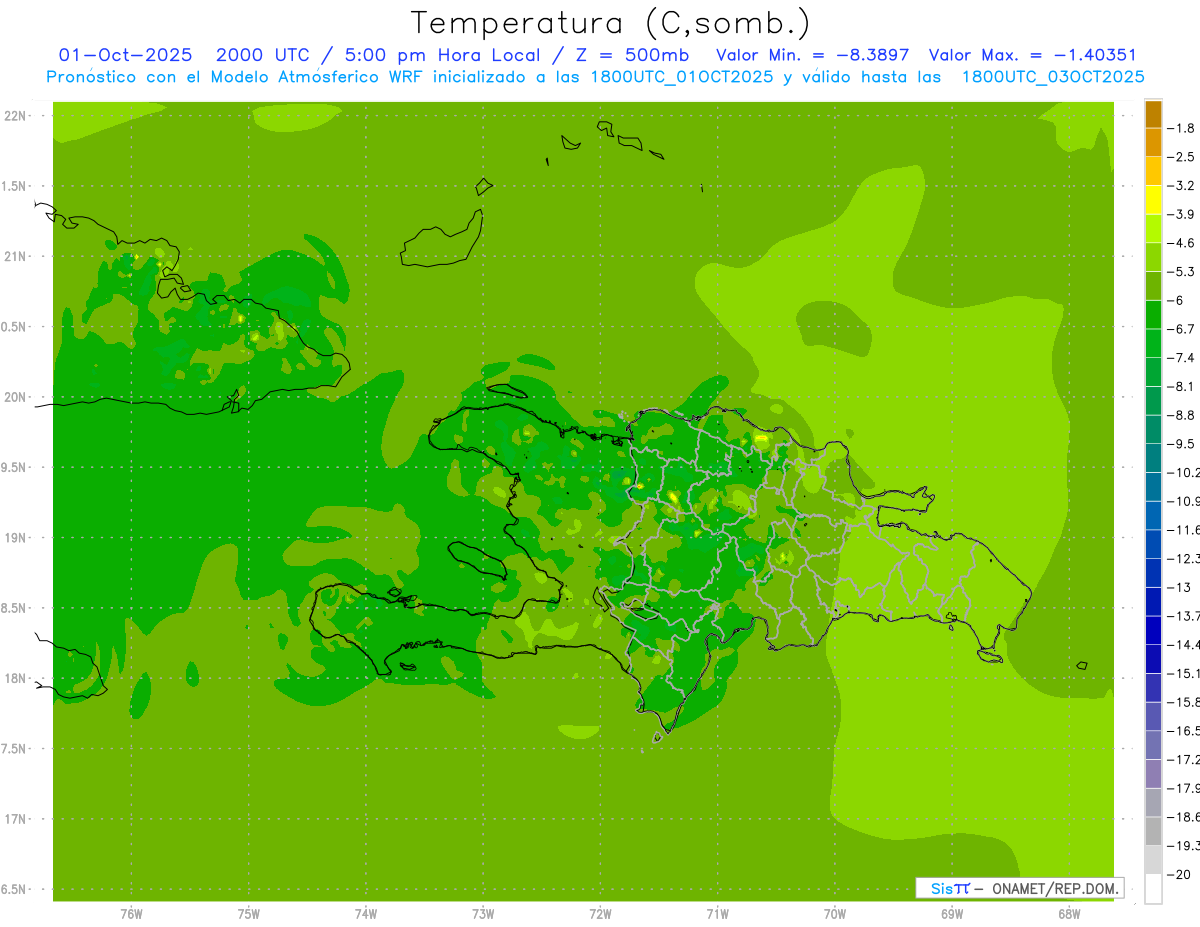Pick the dark orange top legend swatch

click(x=1153, y=114)
